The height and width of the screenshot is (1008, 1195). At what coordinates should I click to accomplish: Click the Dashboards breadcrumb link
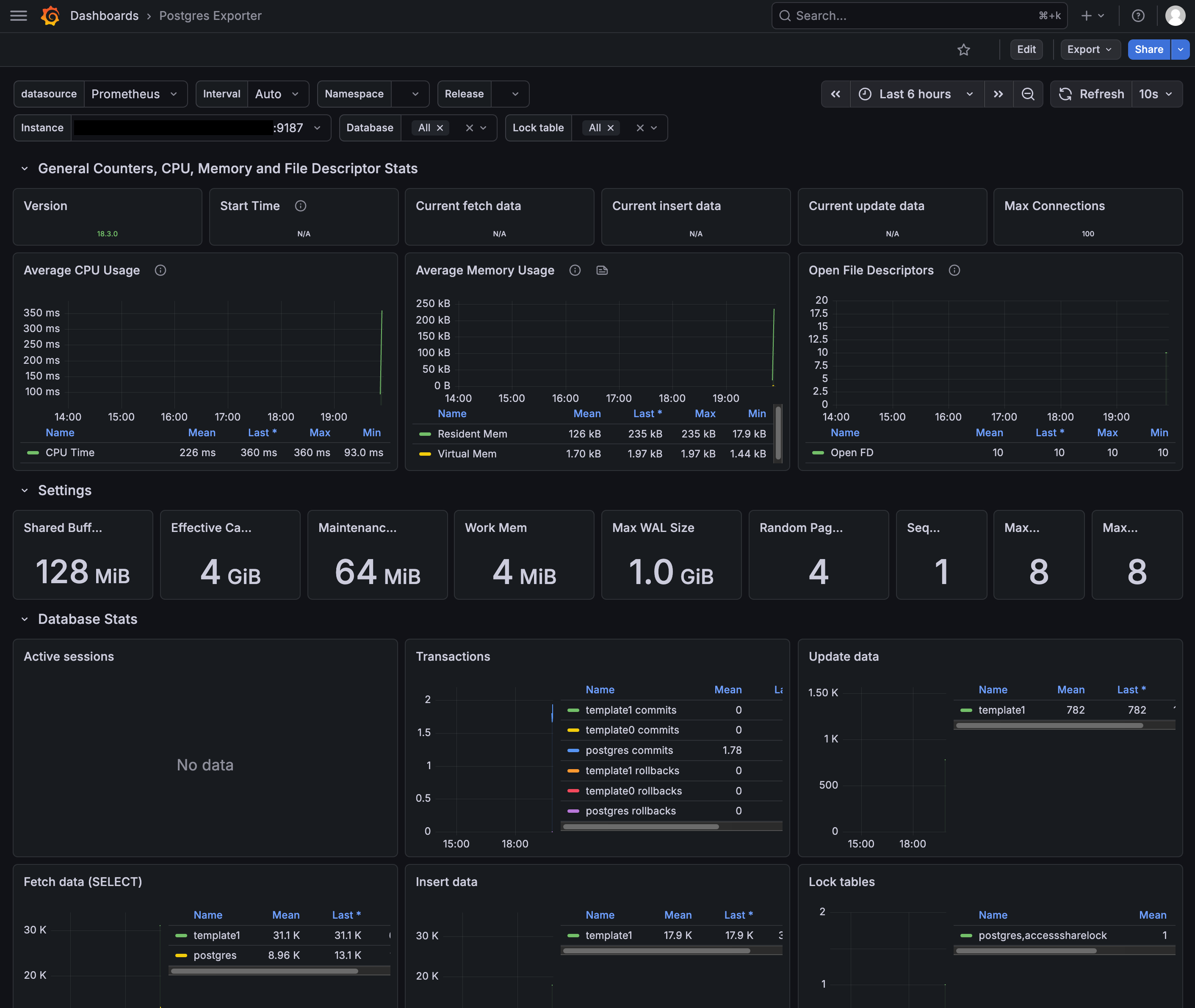point(105,15)
